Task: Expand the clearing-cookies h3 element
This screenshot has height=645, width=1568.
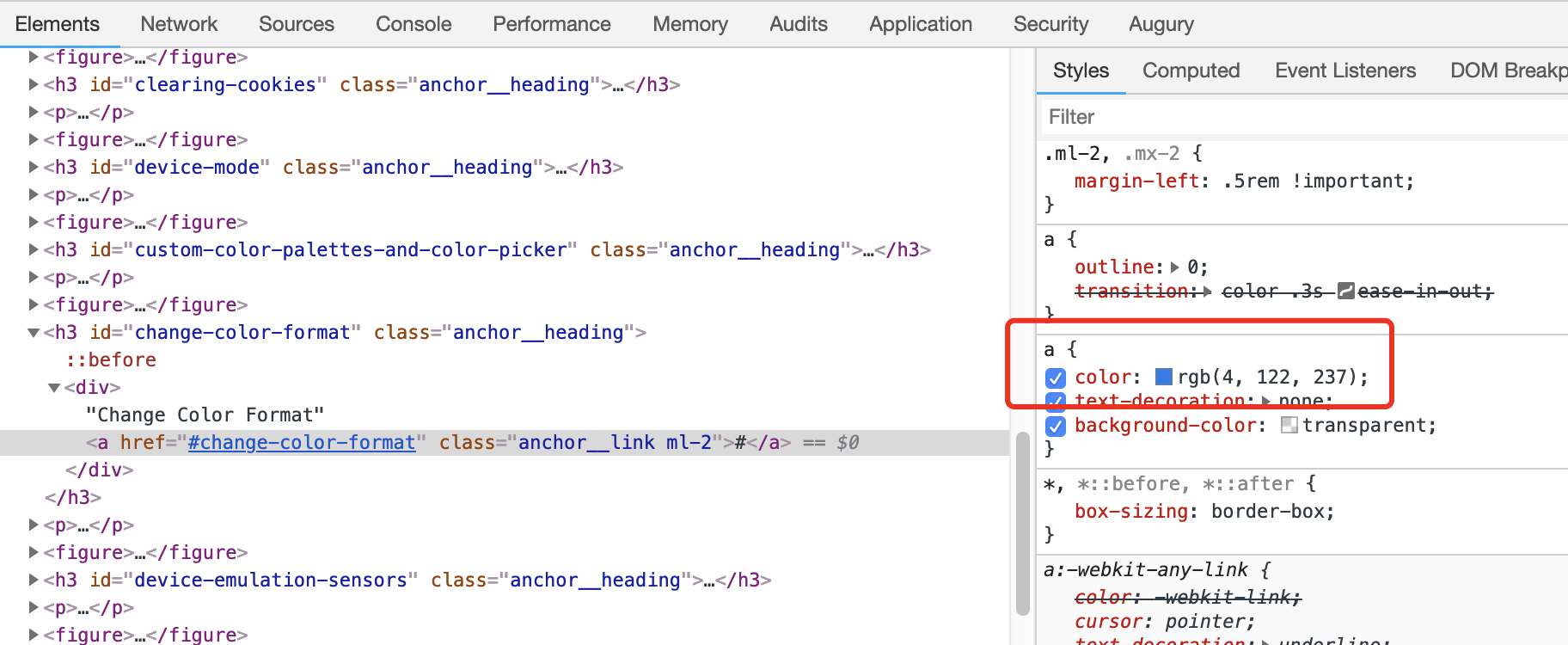Action: [34, 84]
